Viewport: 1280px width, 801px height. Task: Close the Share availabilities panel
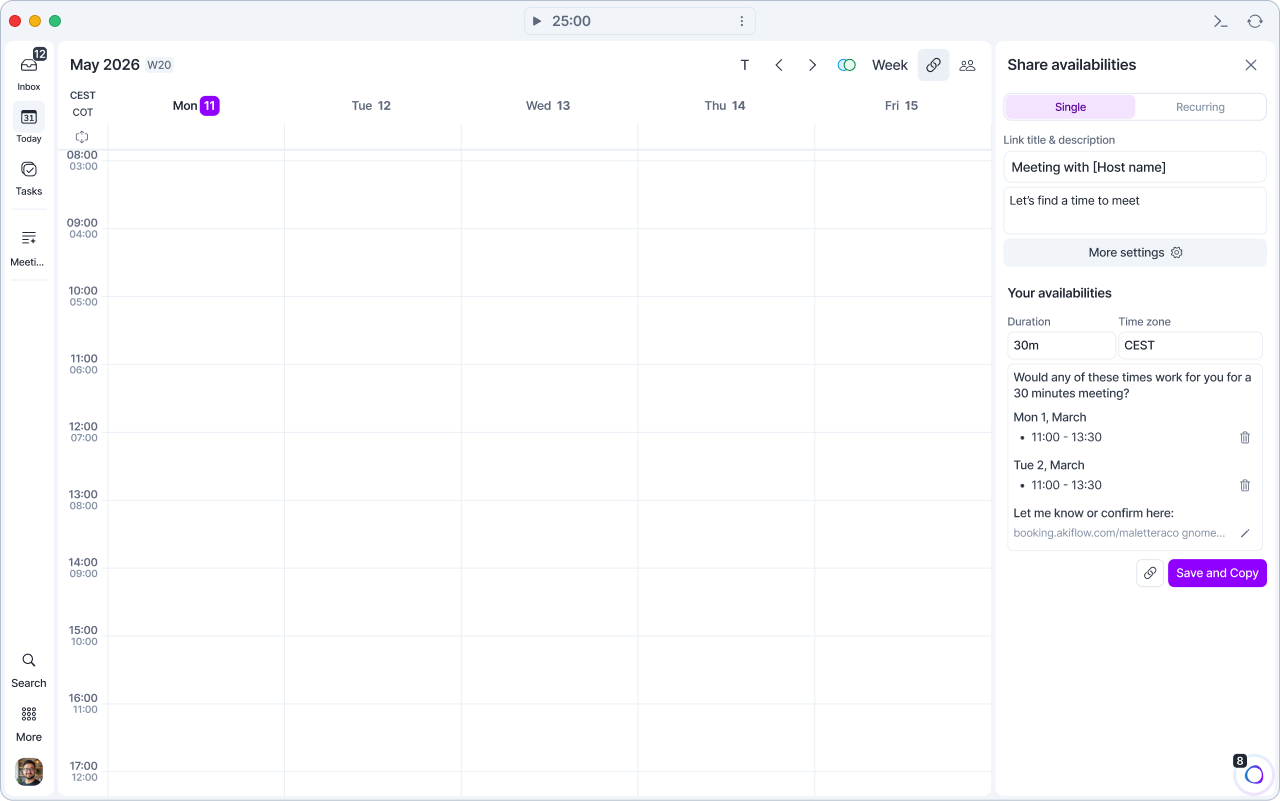click(1251, 65)
